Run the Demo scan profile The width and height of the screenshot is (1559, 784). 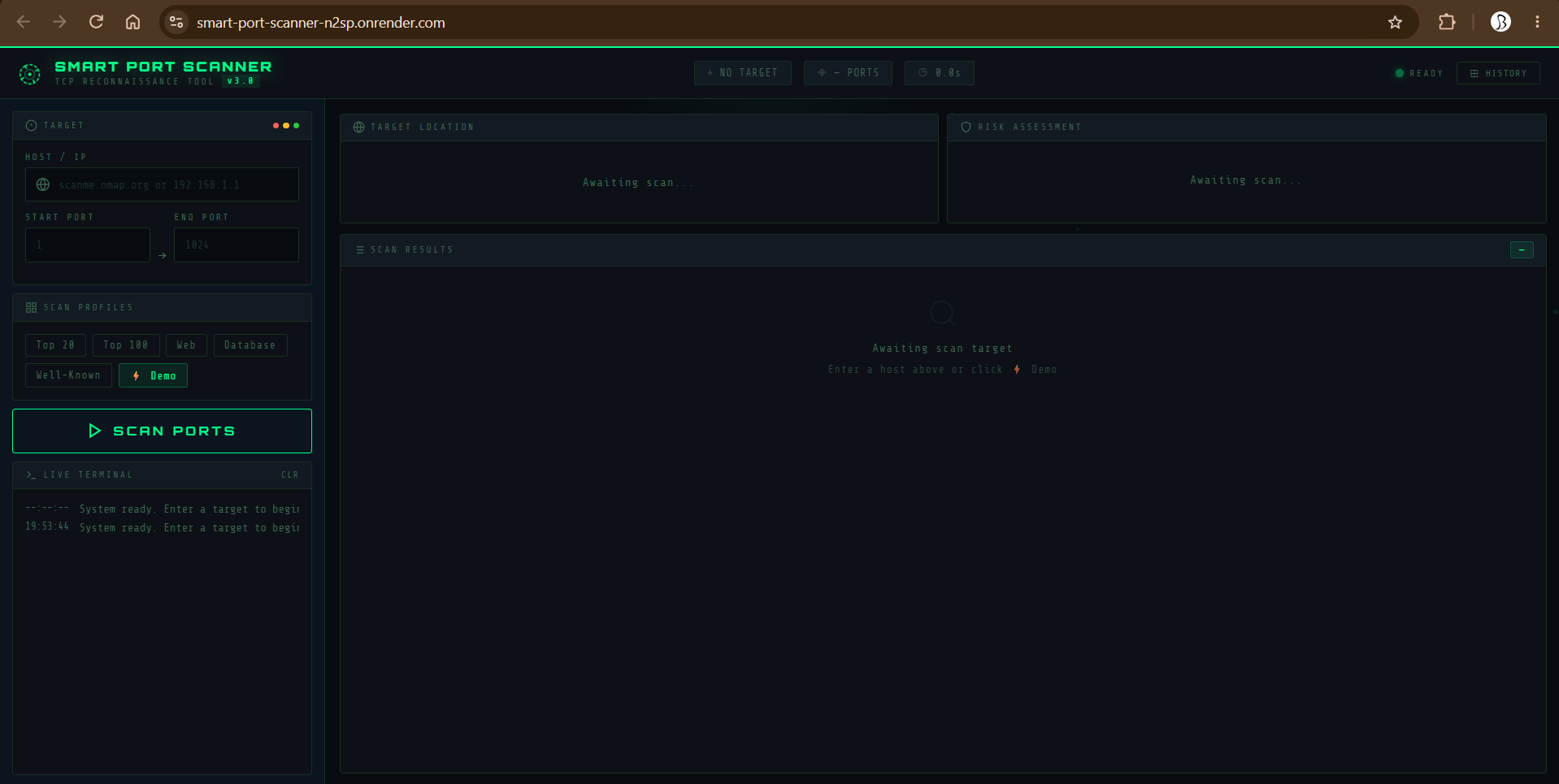tap(154, 375)
